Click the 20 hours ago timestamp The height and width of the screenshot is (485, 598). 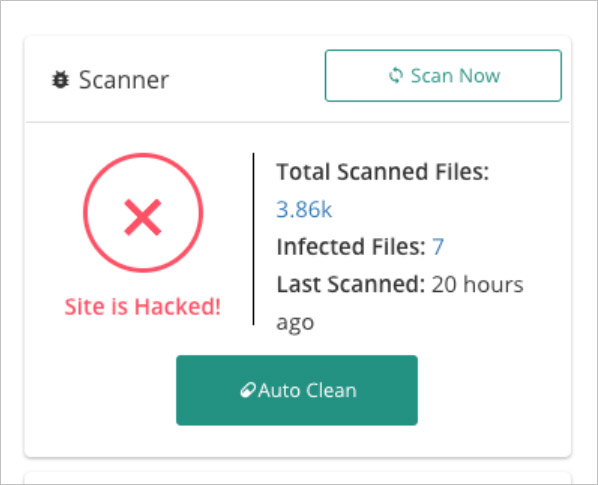coord(400,304)
